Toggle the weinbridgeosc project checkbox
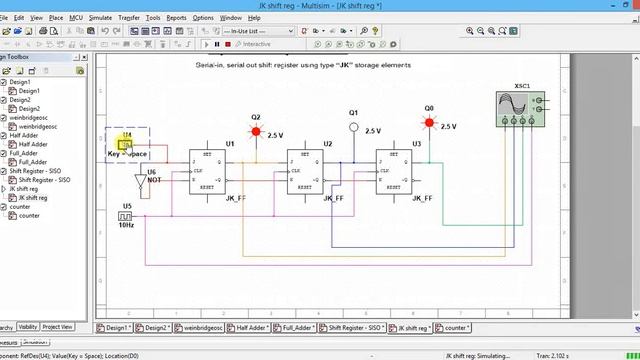The width and height of the screenshot is (640, 360). [4, 118]
